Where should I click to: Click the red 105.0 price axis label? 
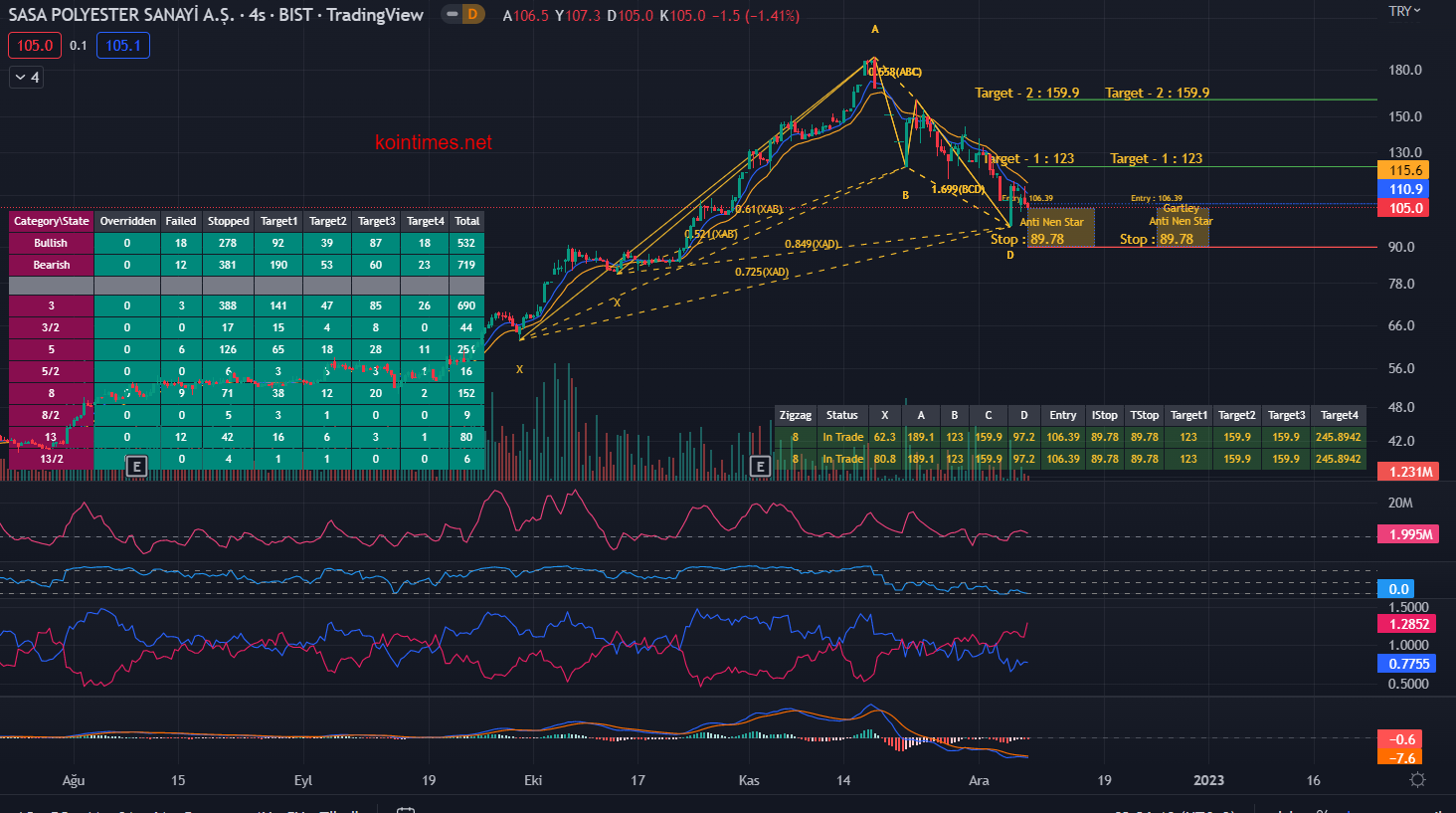point(1405,208)
